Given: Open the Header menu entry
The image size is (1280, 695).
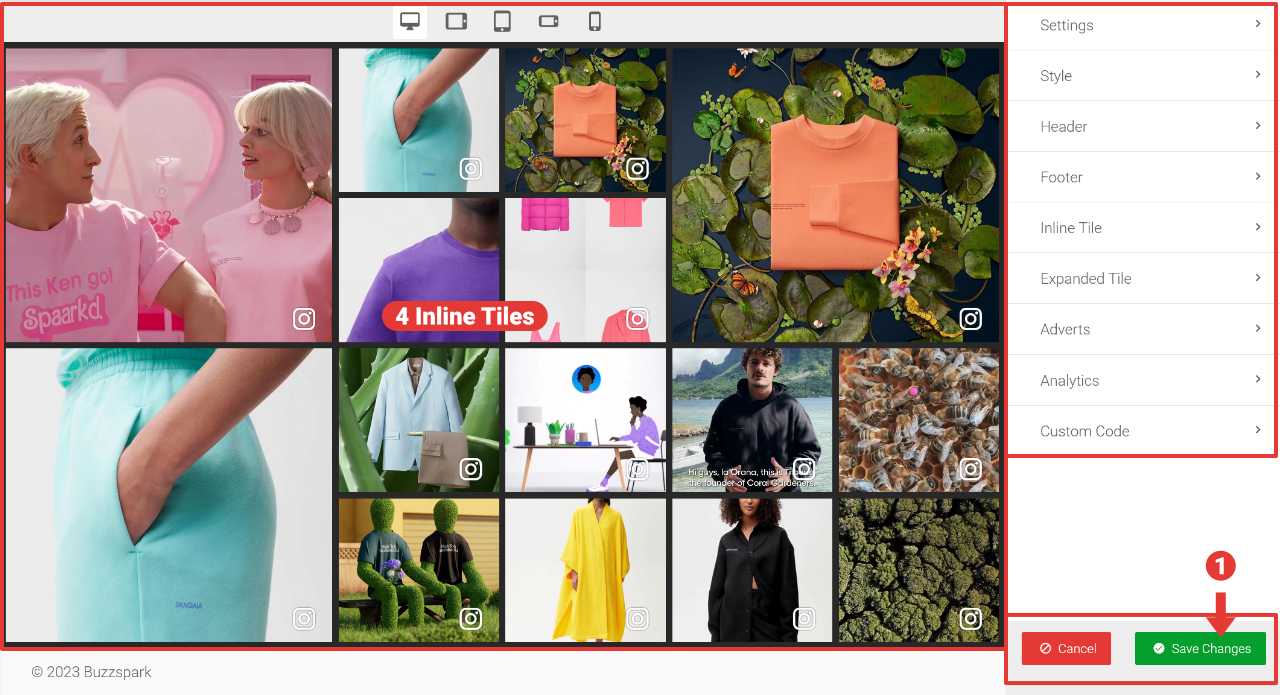Looking at the screenshot, I should tap(1140, 126).
